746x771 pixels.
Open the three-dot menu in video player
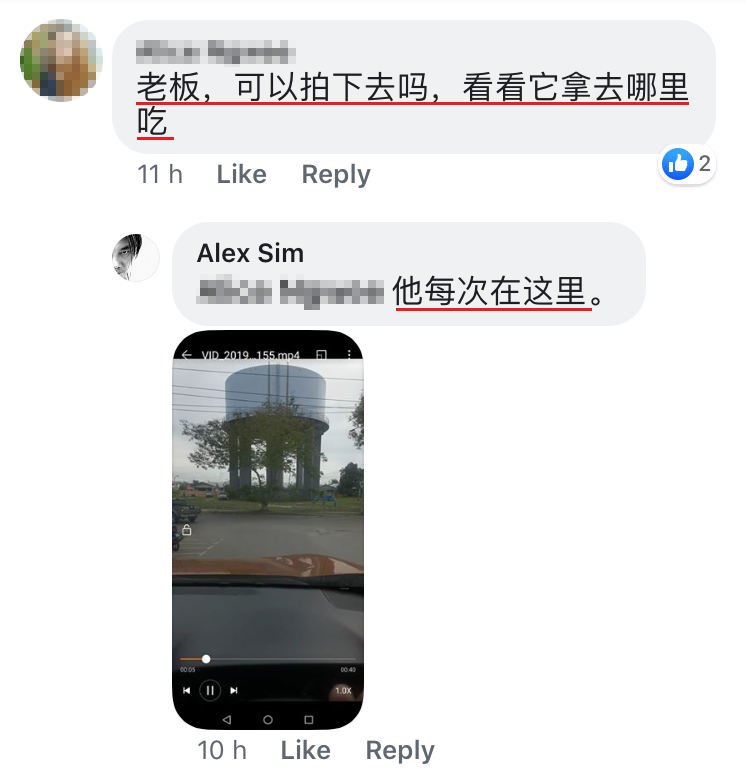click(349, 355)
